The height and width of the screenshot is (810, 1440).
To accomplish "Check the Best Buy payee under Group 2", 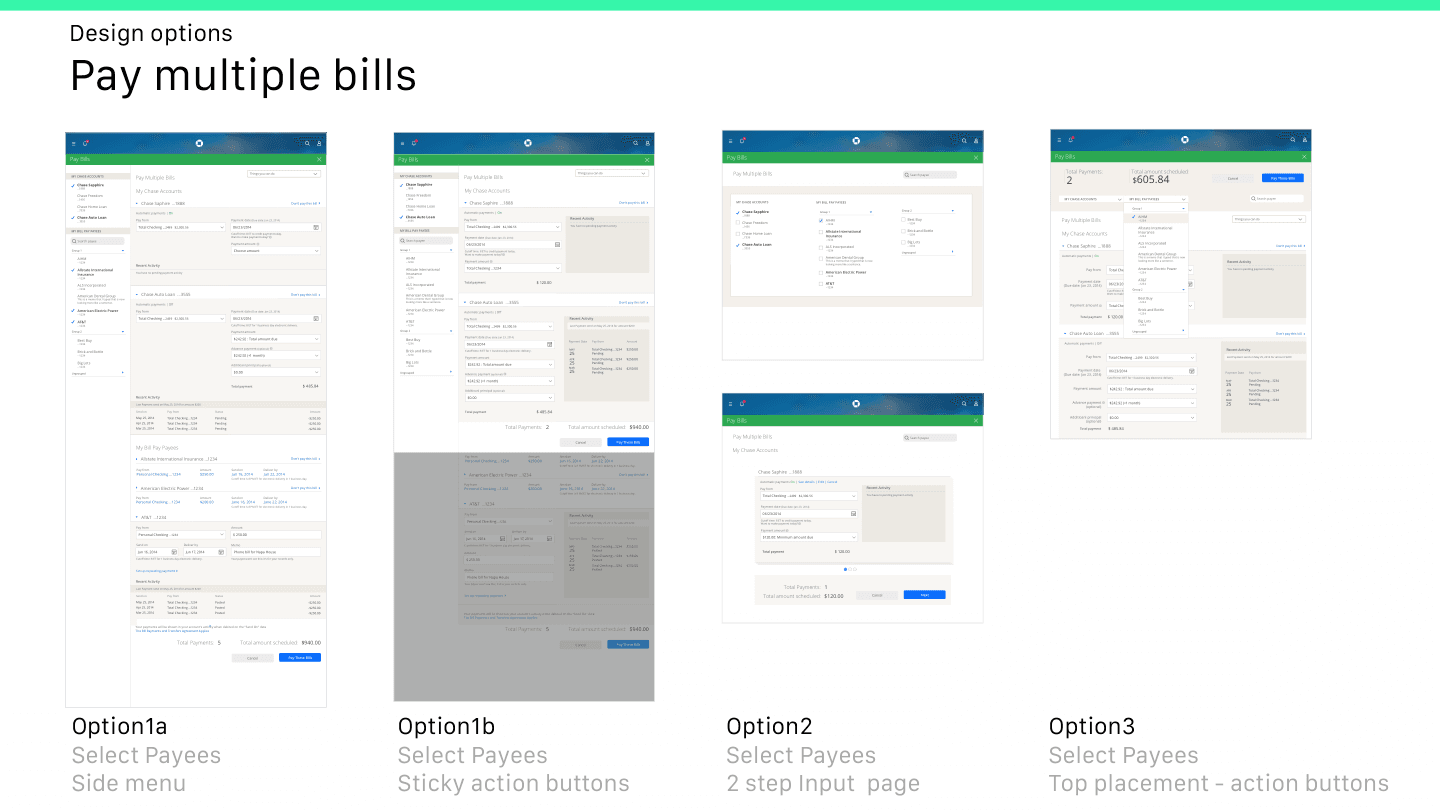I will pyautogui.click(x=903, y=220).
